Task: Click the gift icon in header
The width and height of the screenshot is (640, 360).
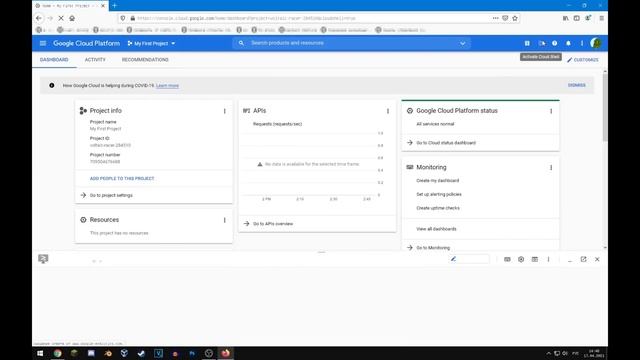Action: 527,43
